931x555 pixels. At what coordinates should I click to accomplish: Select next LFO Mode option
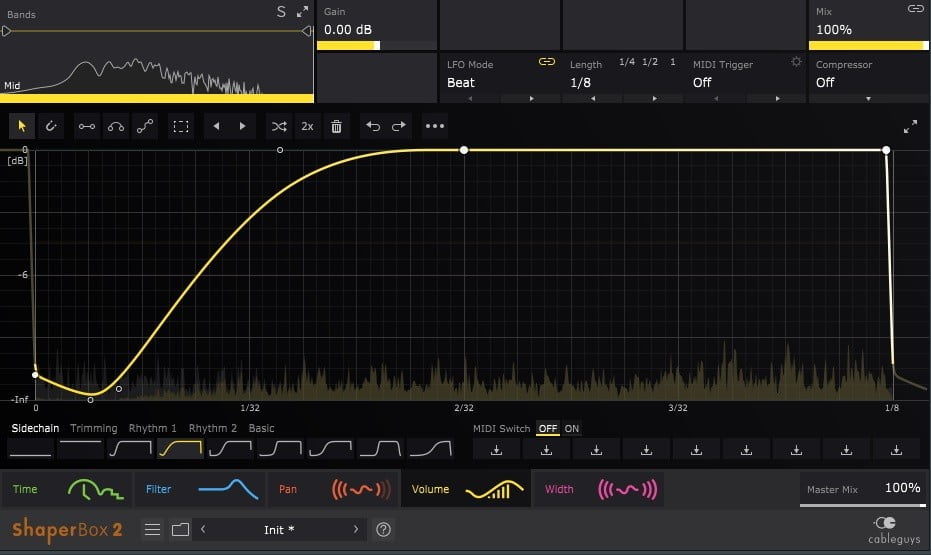(531, 99)
